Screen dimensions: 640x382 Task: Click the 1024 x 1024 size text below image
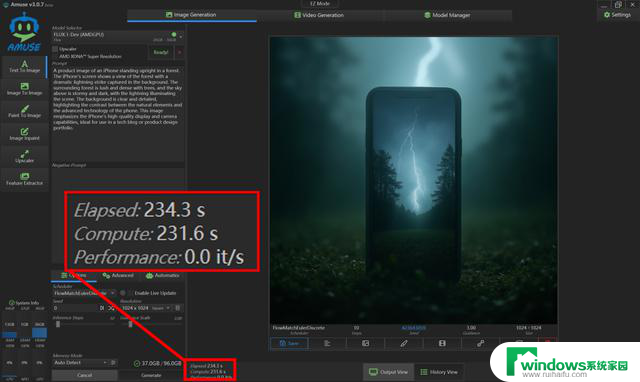coord(529,328)
